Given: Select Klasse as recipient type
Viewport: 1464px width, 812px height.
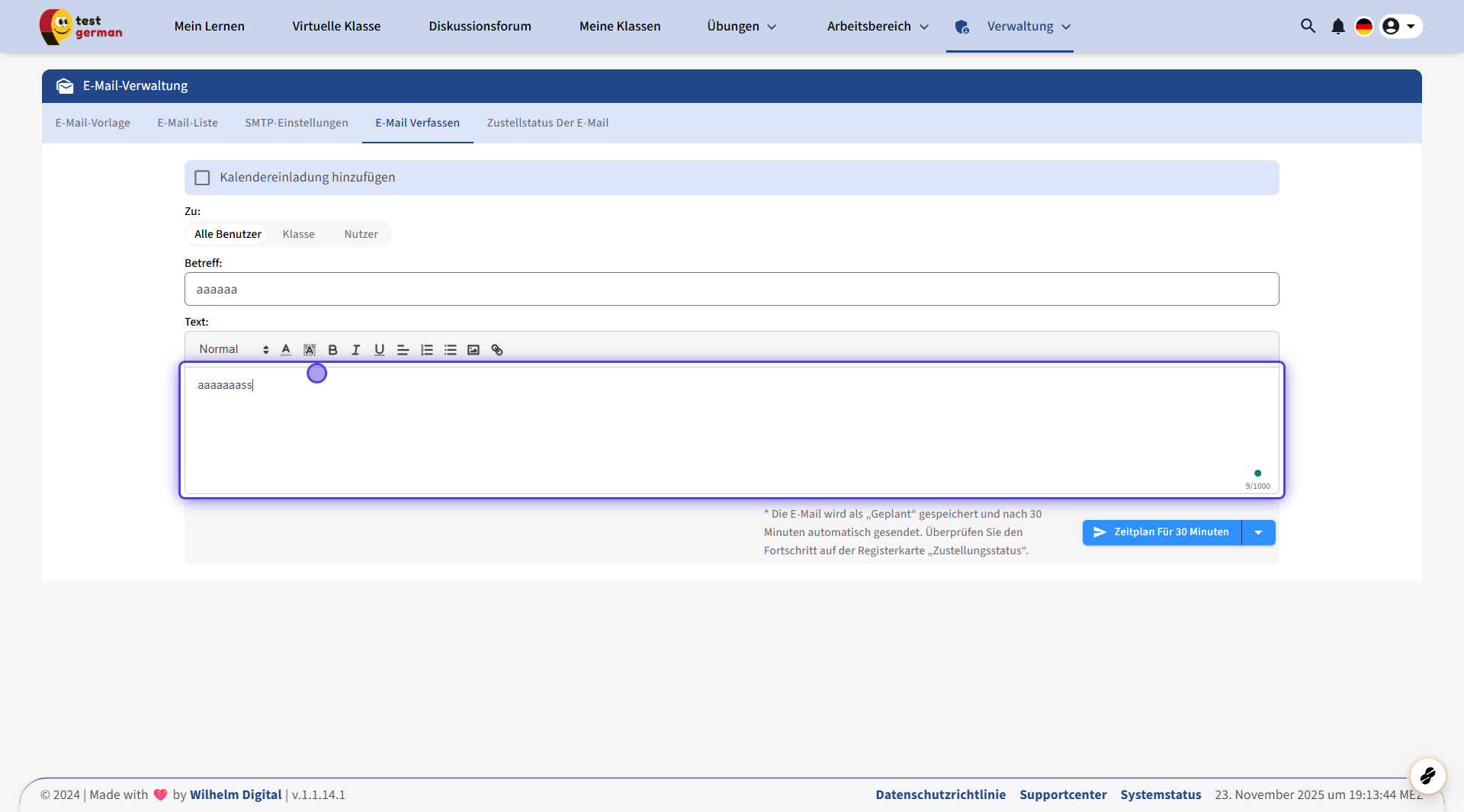Looking at the screenshot, I should [298, 234].
